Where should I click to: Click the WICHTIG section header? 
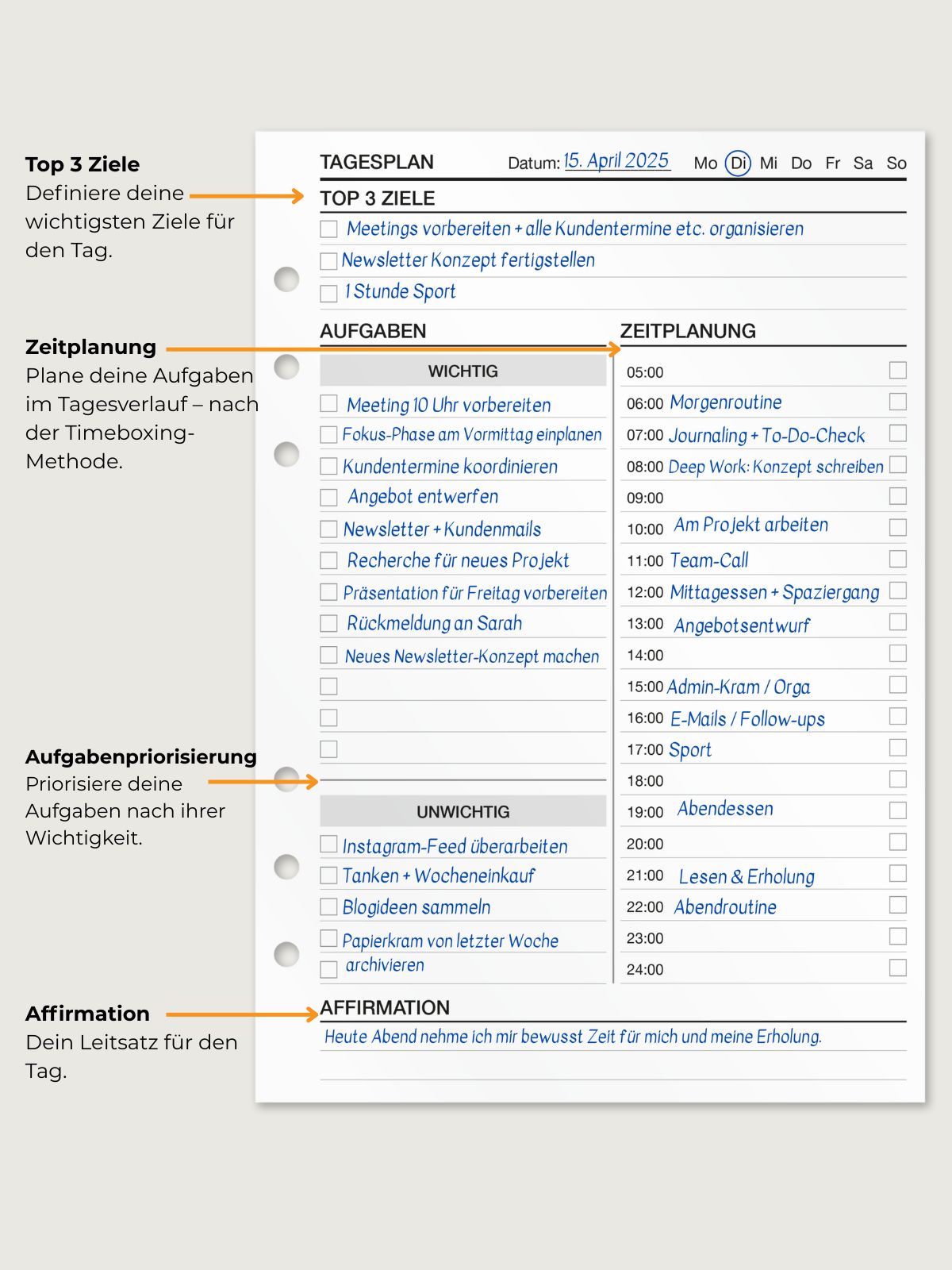click(463, 371)
